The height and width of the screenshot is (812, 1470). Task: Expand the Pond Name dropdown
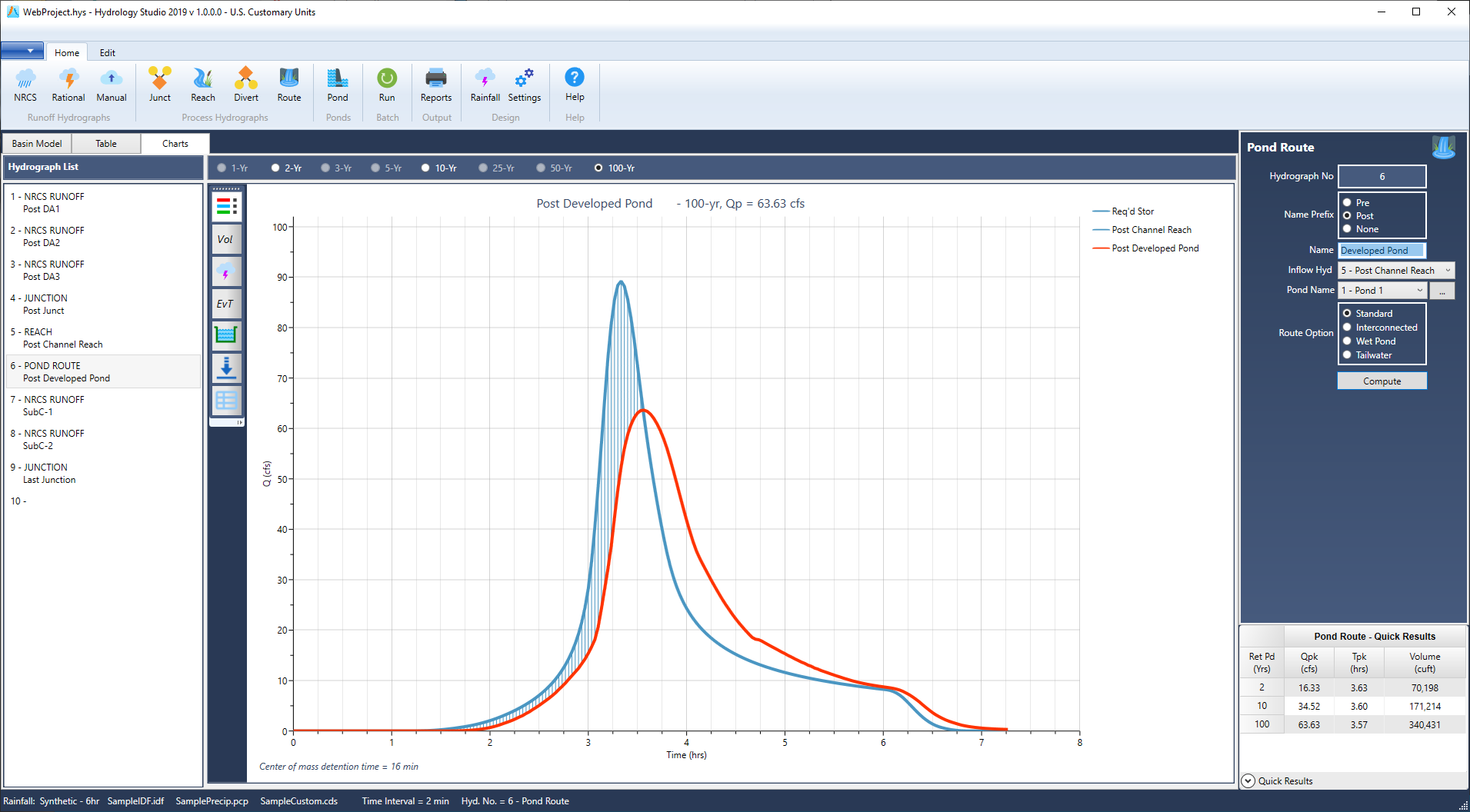(1382, 291)
